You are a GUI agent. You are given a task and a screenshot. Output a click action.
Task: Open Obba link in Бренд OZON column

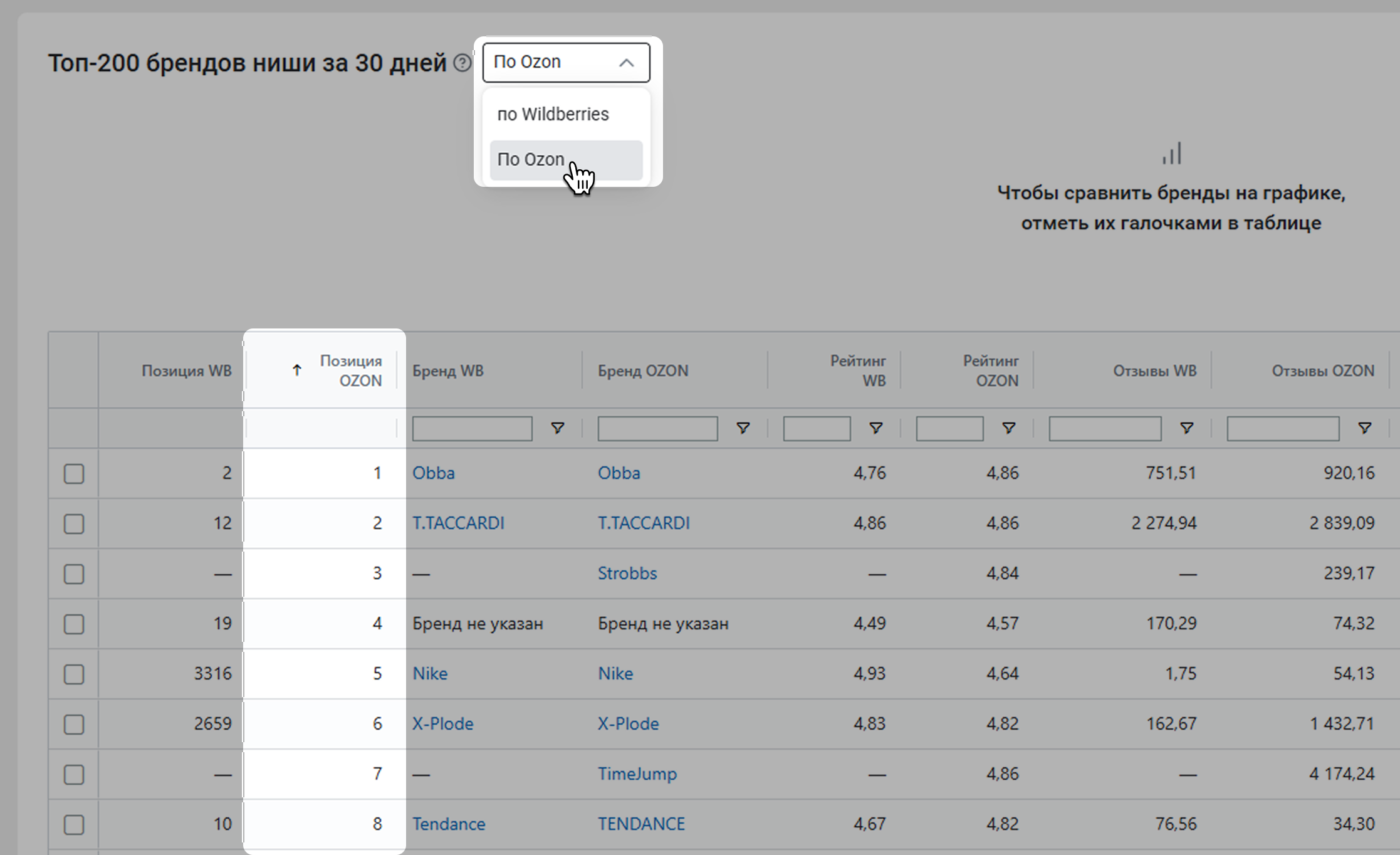[619, 473]
